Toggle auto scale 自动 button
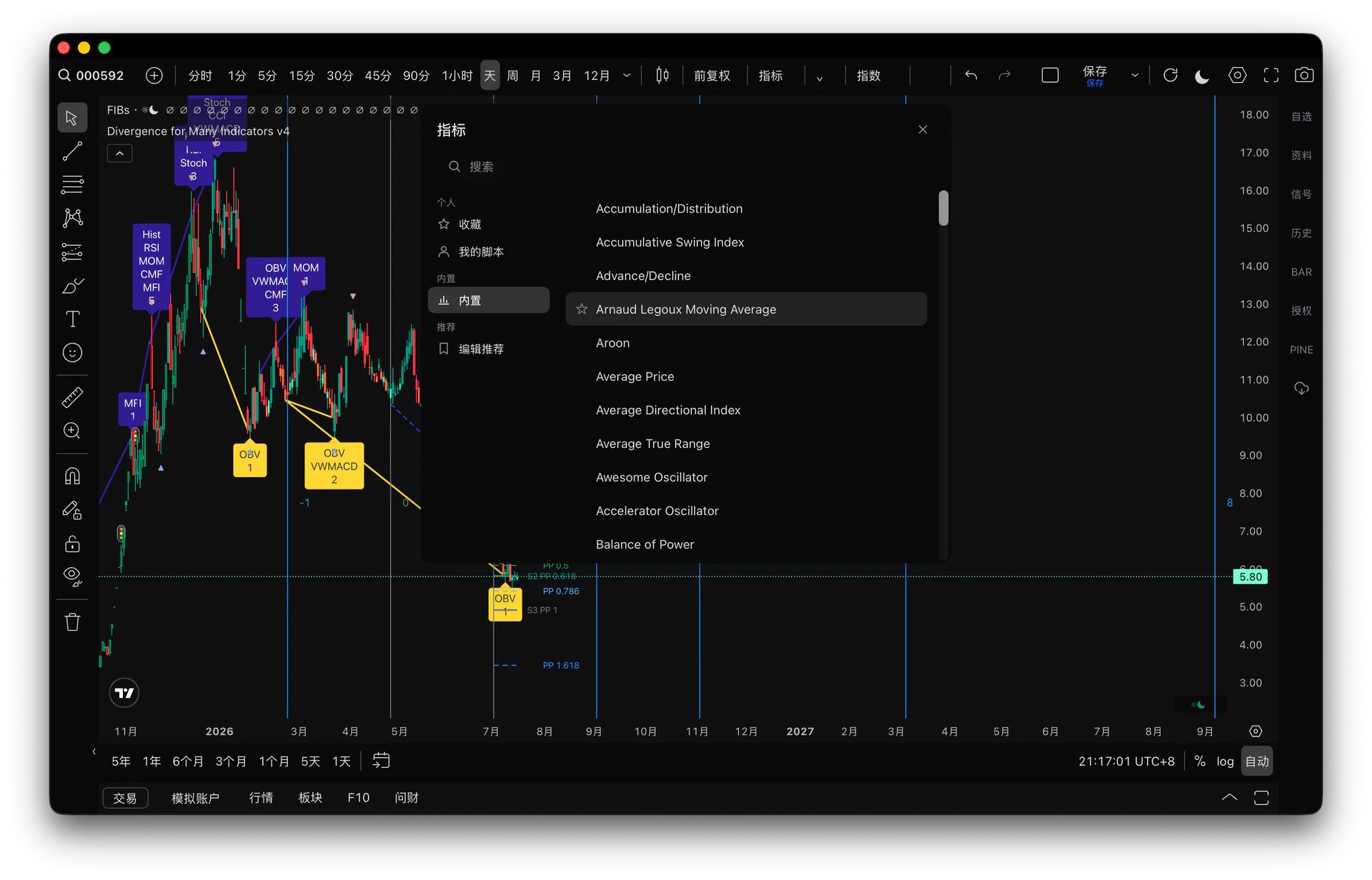This screenshot has width=1372, height=880. click(1257, 761)
